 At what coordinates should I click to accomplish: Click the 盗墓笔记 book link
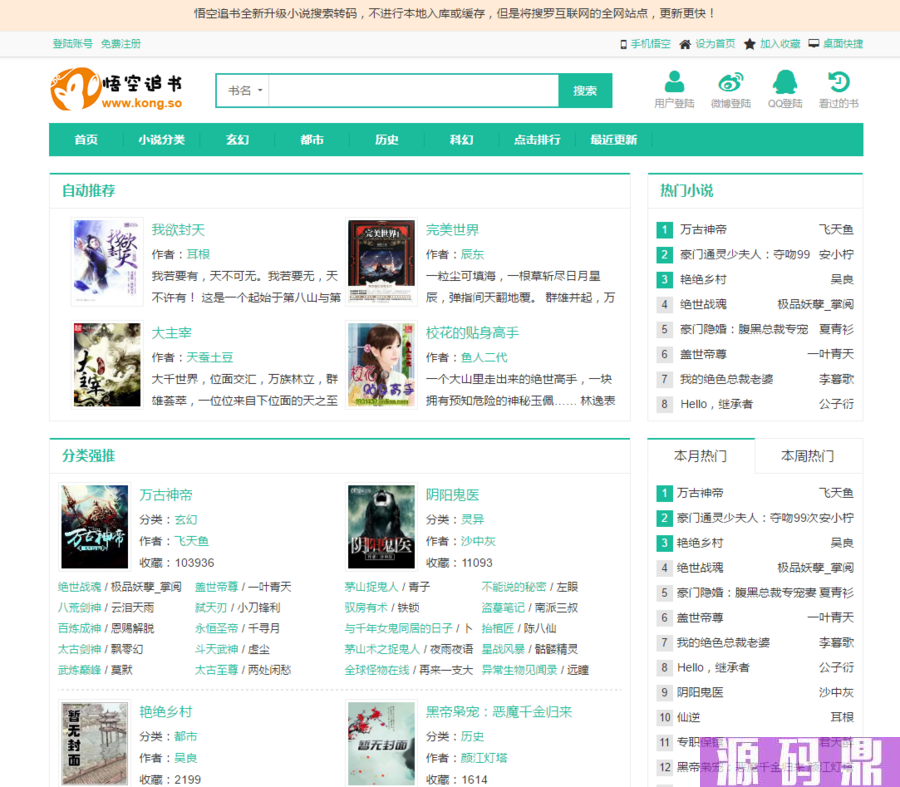(503, 607)
